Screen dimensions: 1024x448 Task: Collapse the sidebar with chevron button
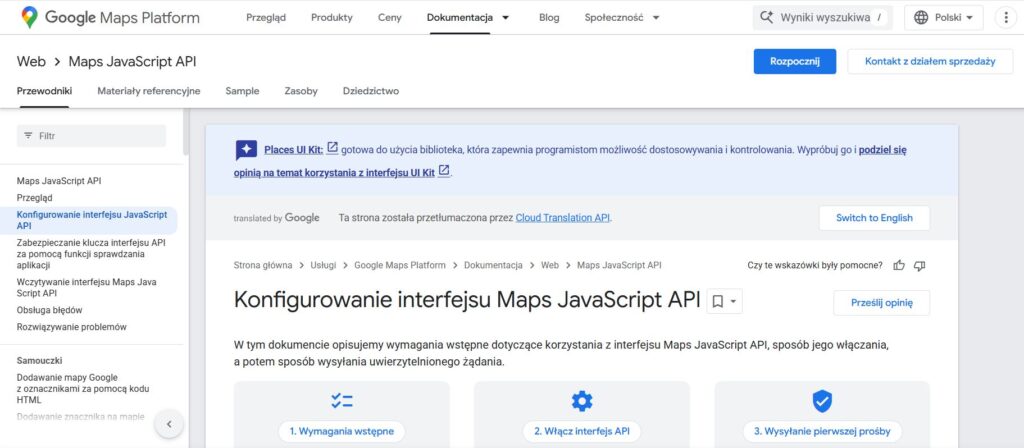169,424
